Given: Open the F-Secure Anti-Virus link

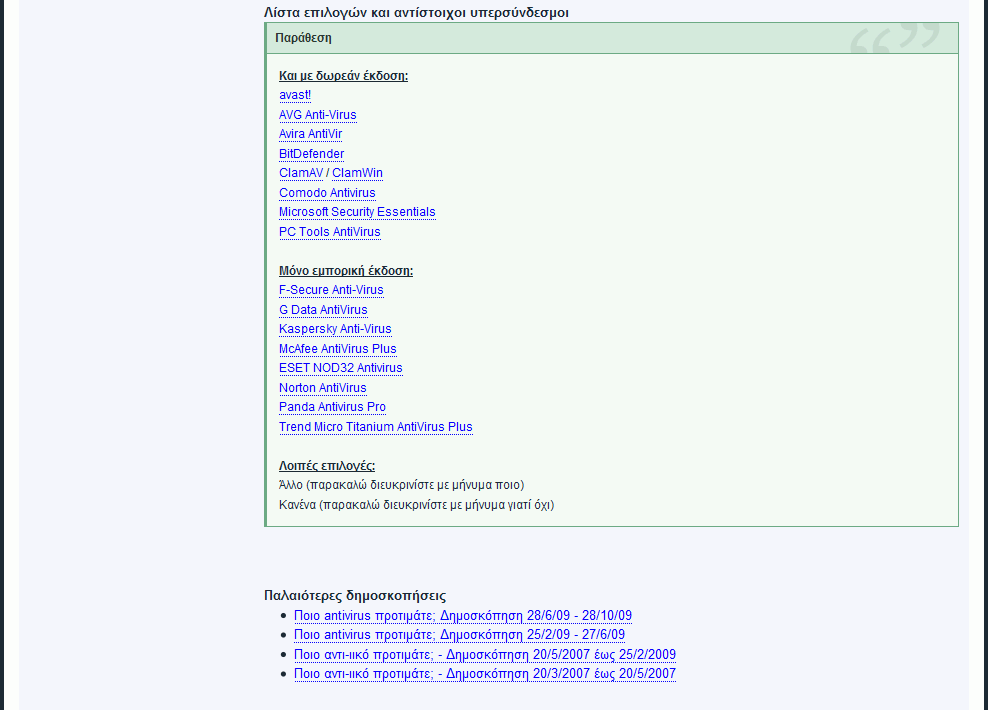Looking at the screenshot, I should [331, 290].
